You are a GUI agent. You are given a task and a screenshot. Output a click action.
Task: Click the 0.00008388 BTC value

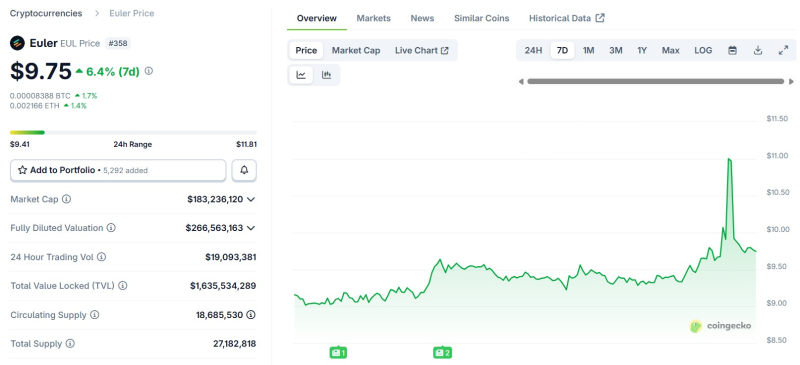40,95
